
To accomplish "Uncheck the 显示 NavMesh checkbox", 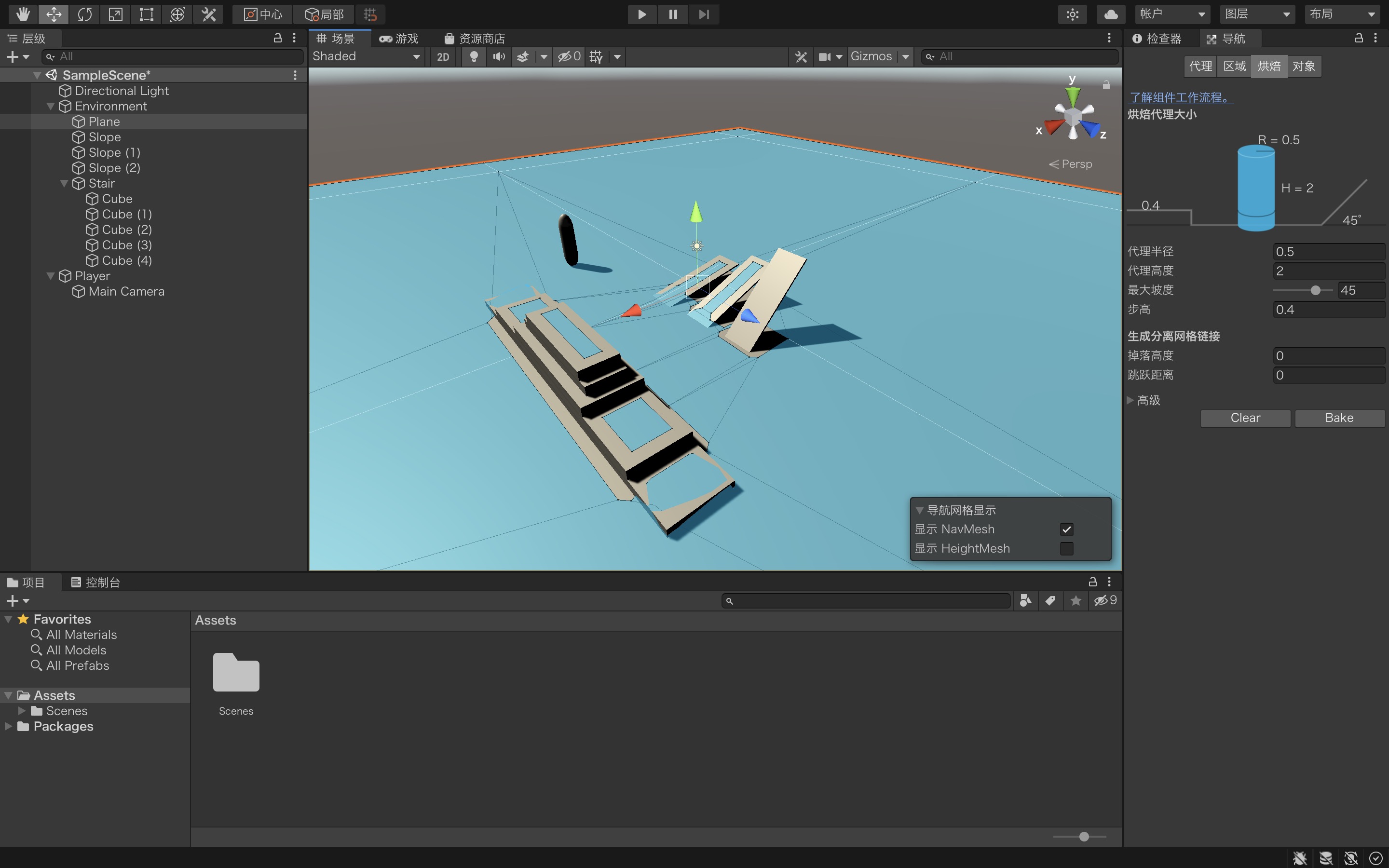I will pos(1066,529).
